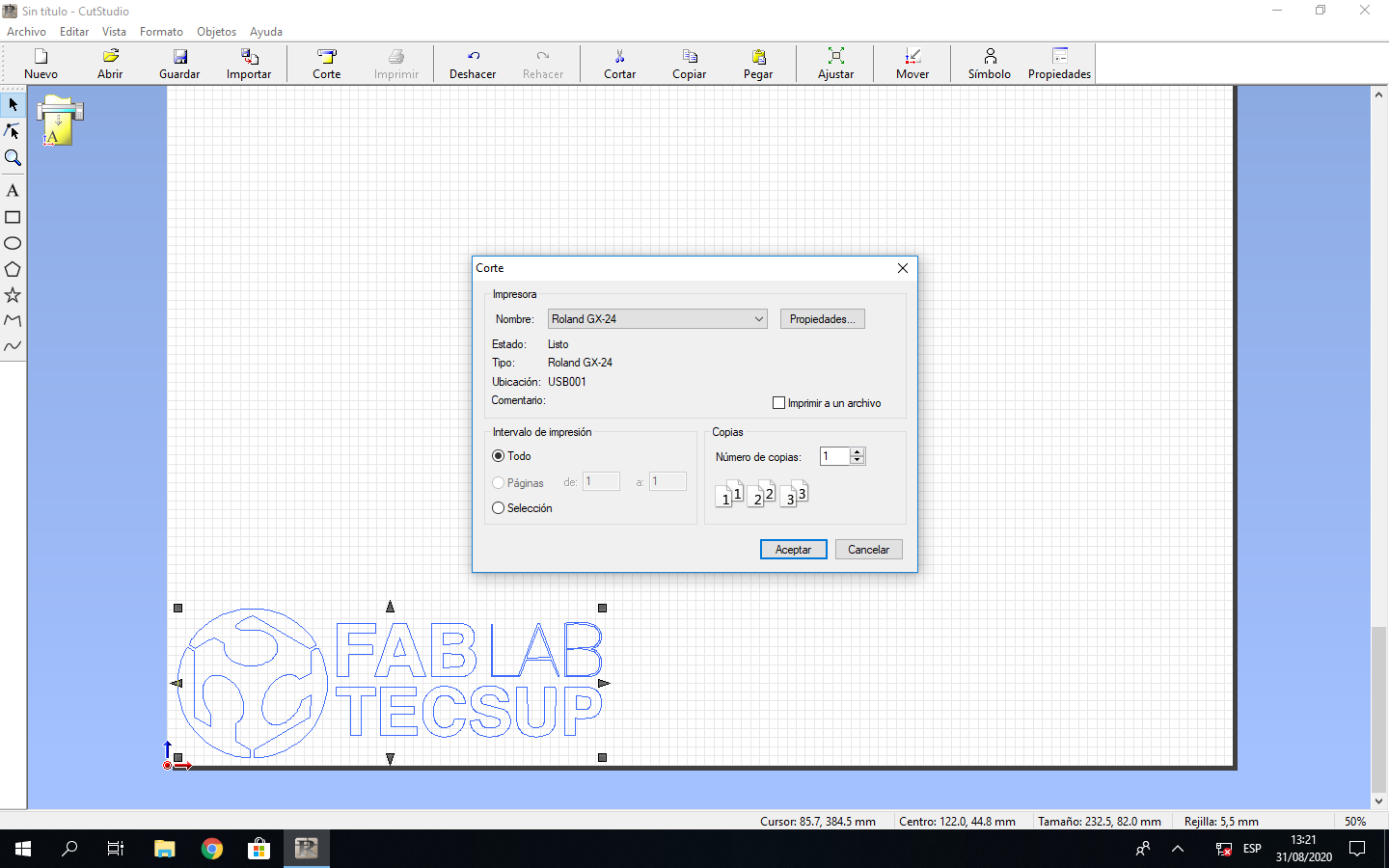The width and height of the screenshot is (1389, 868).
Task: Click the scrollbar down arrow
Action: click(x=1378, y=801)
